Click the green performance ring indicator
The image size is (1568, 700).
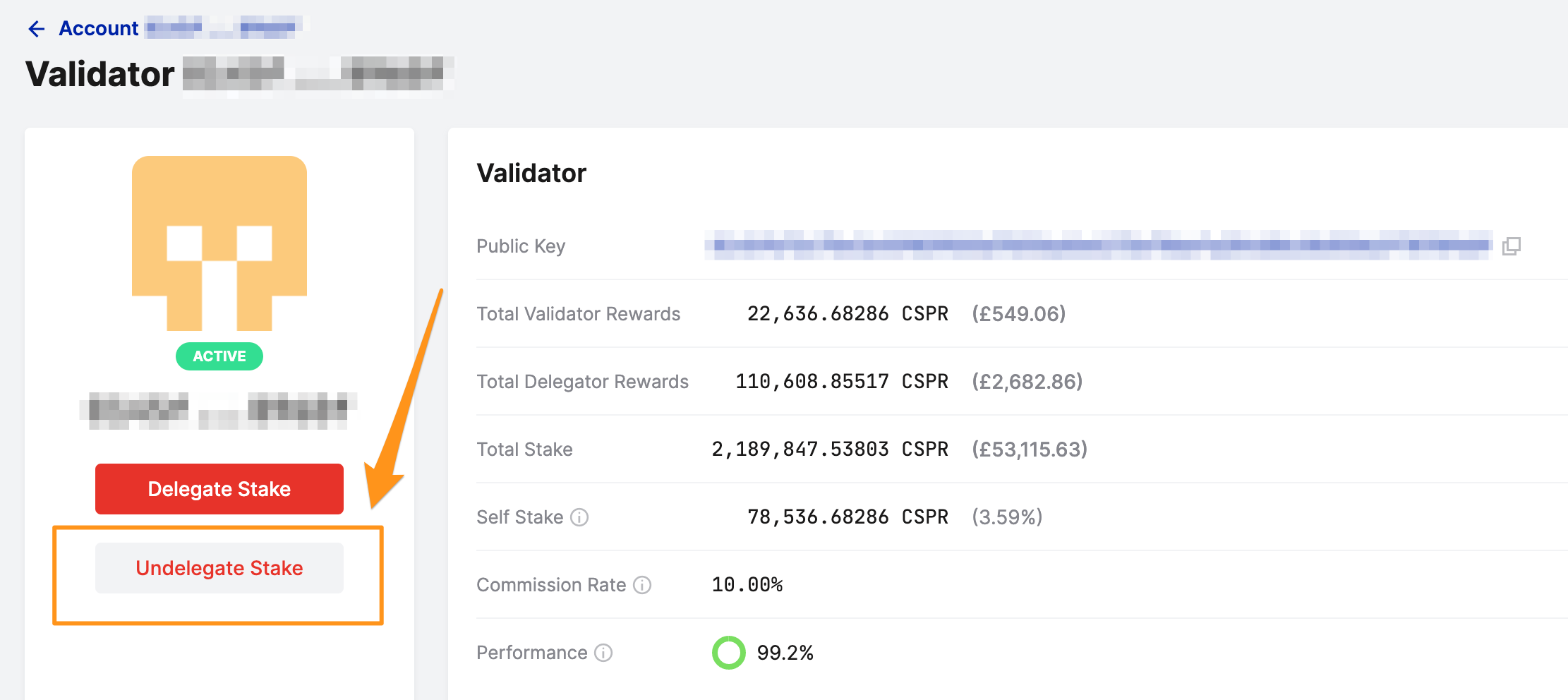point(728,652)
